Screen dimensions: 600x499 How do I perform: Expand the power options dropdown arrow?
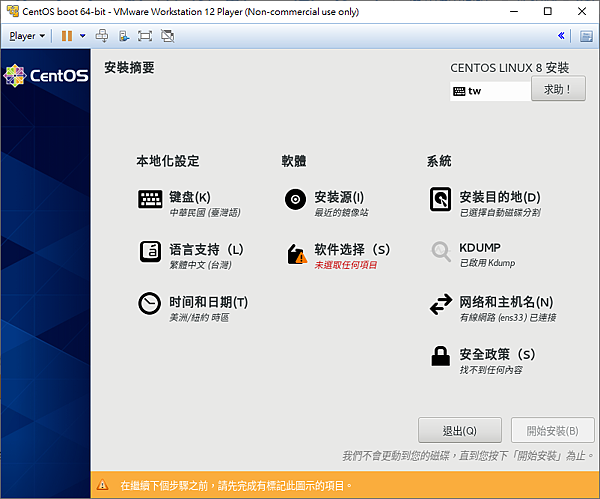[82, 36]
